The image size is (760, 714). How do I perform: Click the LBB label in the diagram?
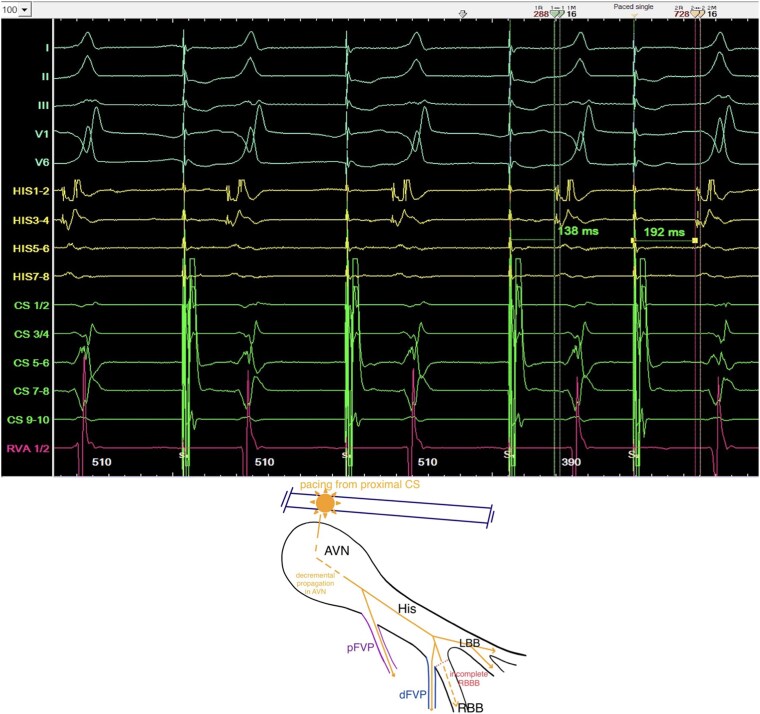(x=470, y=643)
